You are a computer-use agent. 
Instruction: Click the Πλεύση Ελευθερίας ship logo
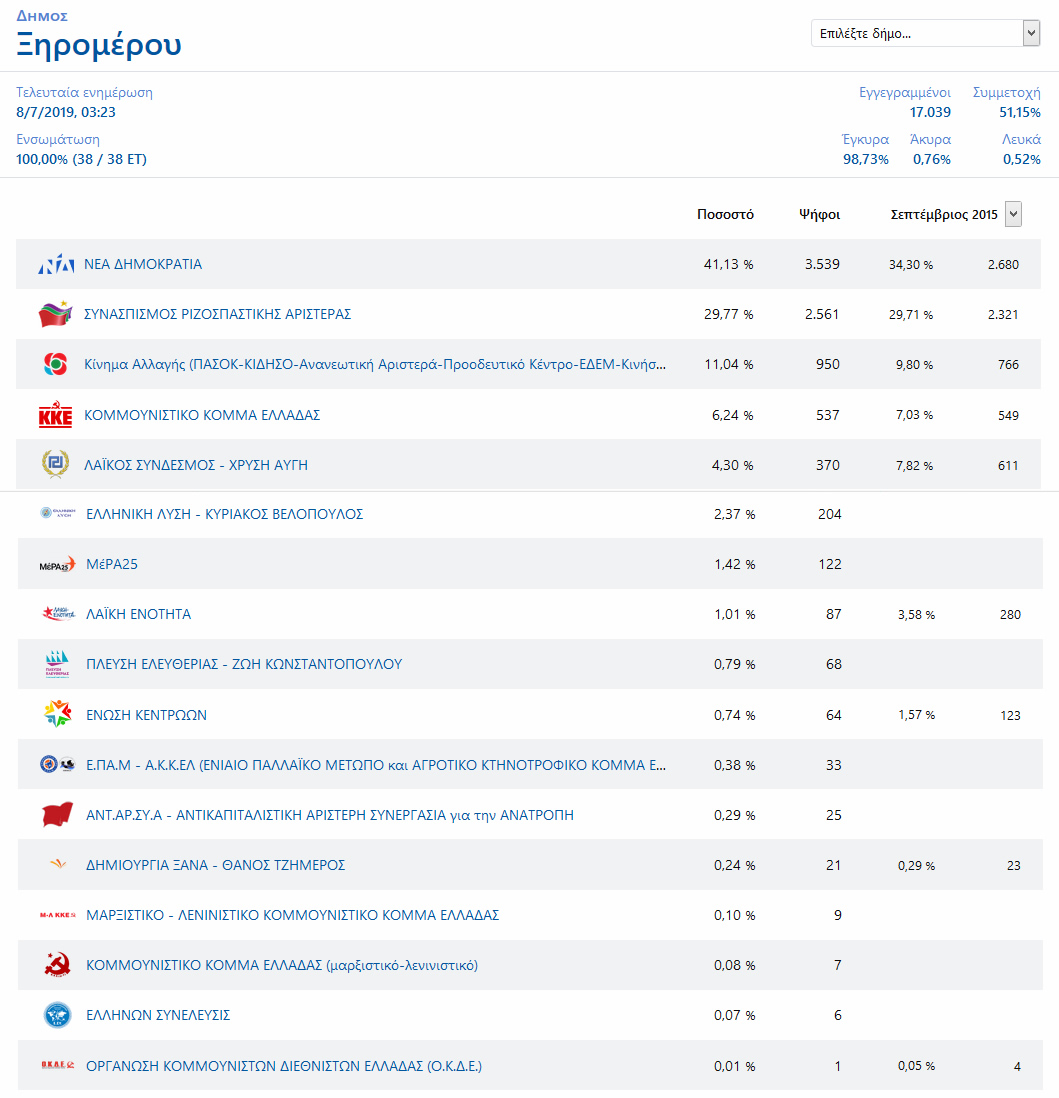click(57, 664)
